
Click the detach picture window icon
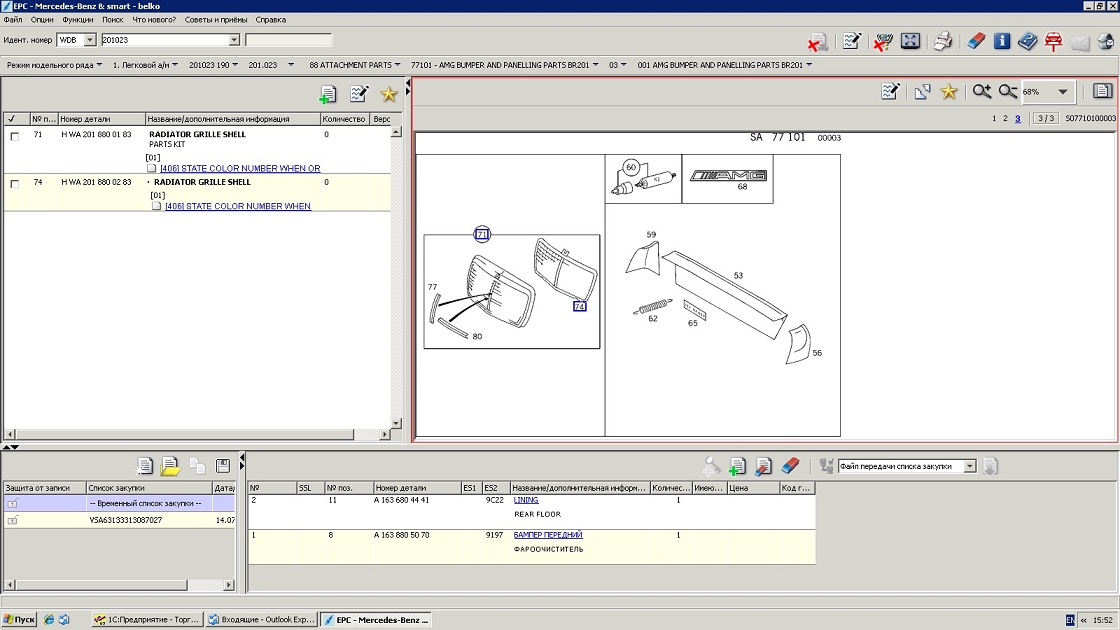922,91
